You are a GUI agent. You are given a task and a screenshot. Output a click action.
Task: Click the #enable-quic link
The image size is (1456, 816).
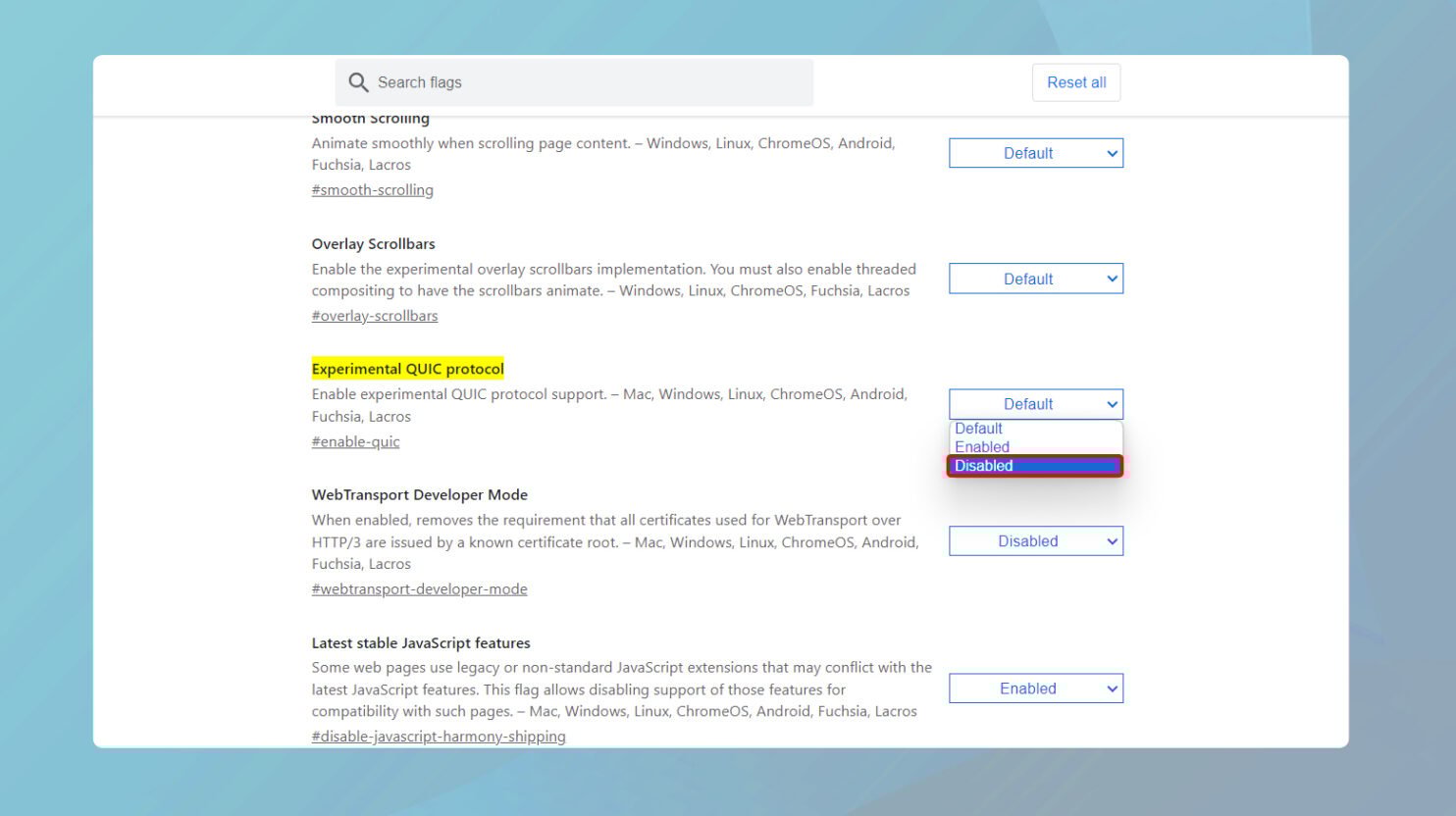tap(355, 441)
